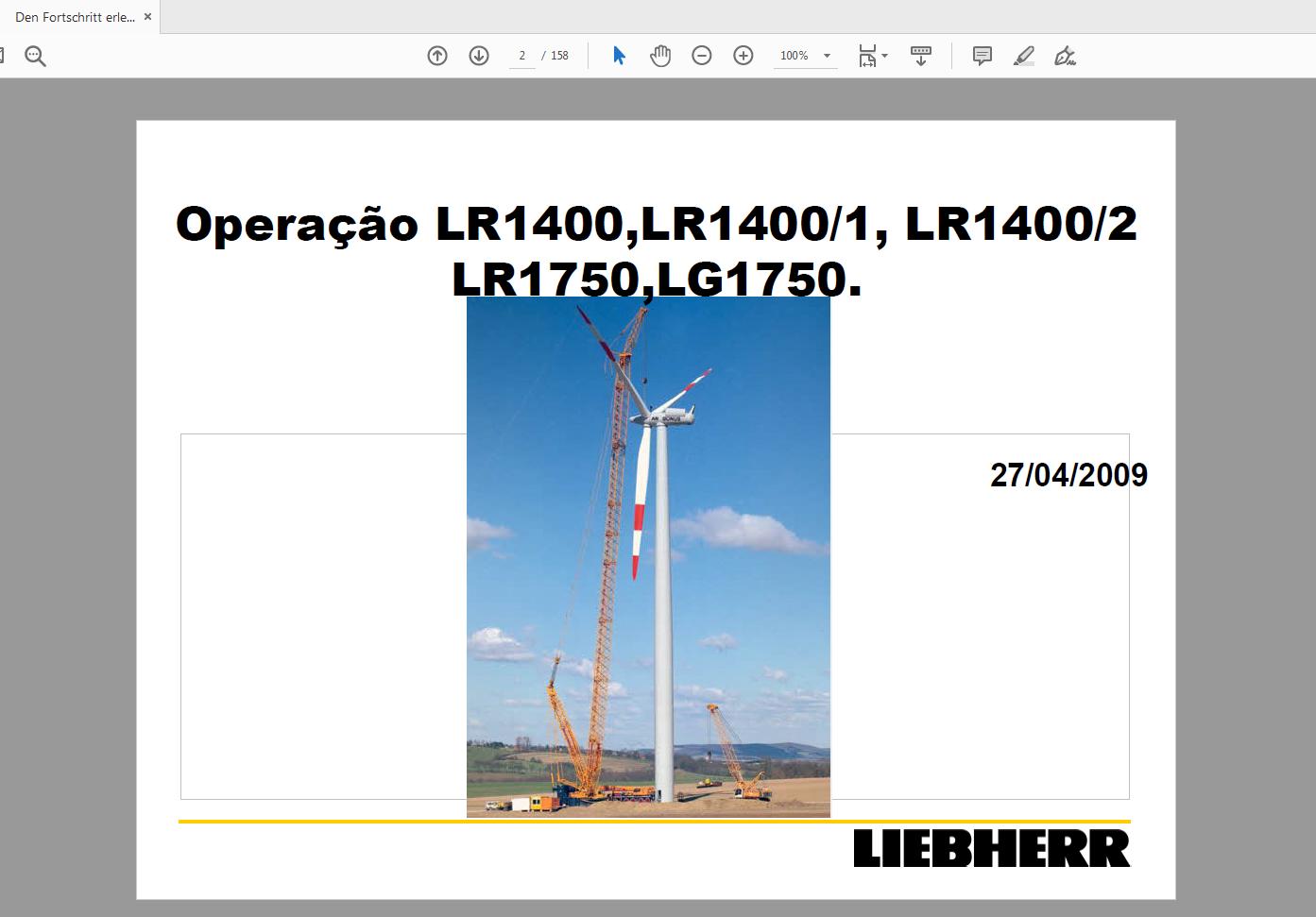Select the highlighter pen tool
The width and height of the screenshot is (1316, 917).
coord(1024,56)
